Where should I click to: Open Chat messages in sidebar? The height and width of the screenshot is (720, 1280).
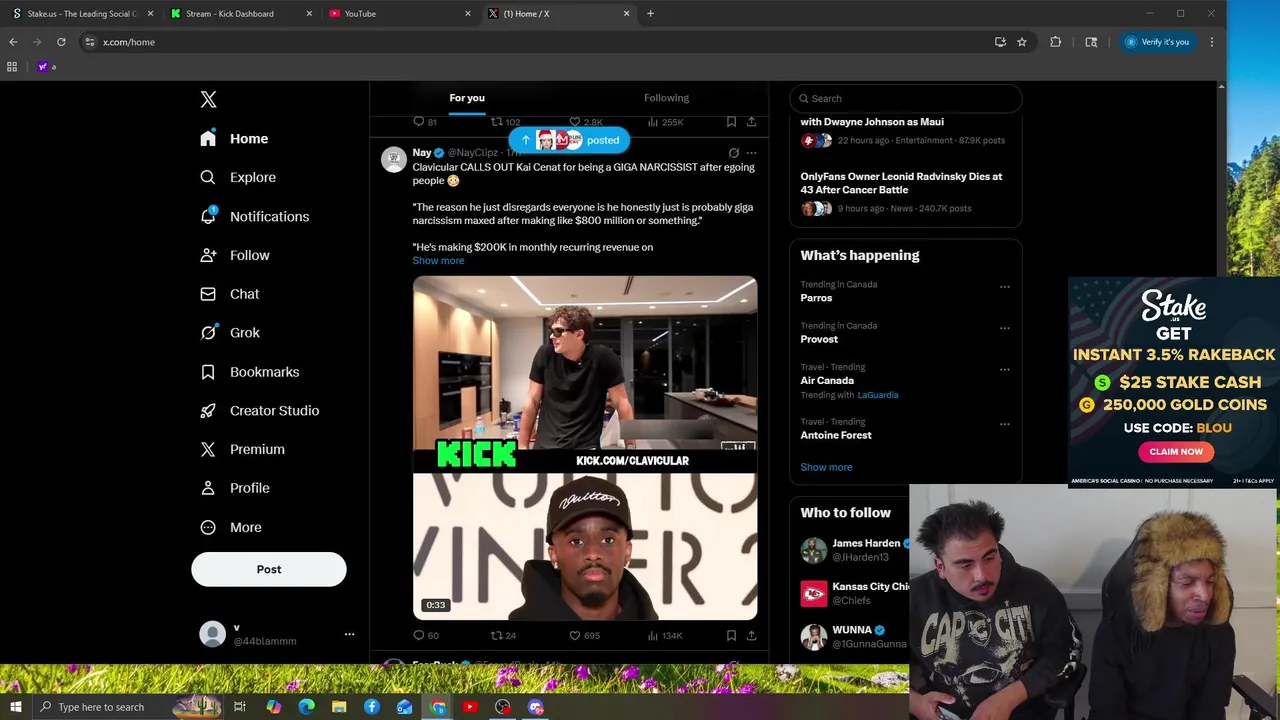230,294
